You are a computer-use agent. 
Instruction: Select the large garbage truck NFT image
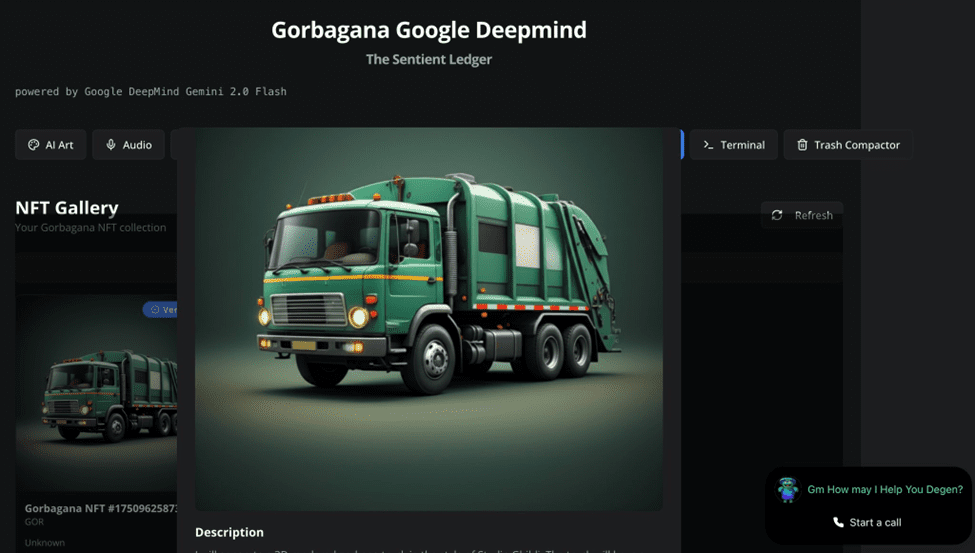428,320
